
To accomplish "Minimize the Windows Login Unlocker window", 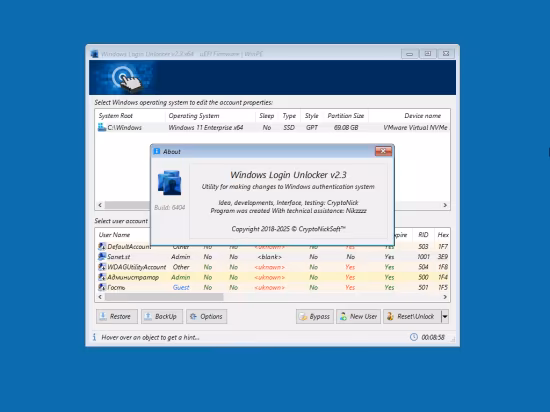I will point(409,54).
